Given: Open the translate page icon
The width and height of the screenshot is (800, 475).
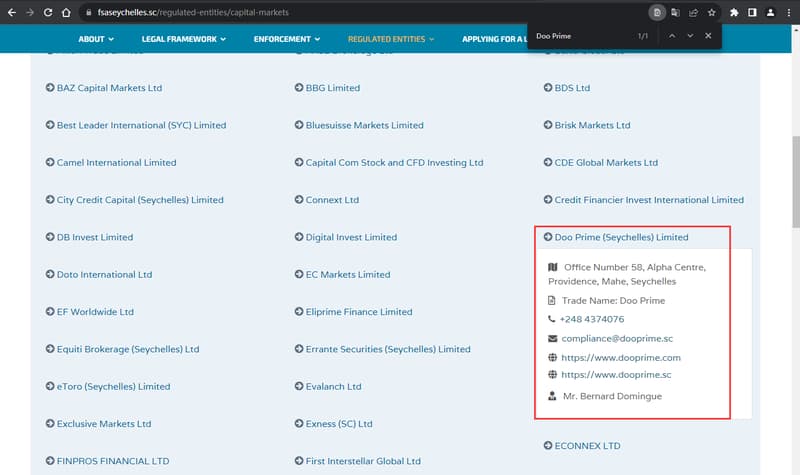Looking at the screenshot, I should 675,12.
